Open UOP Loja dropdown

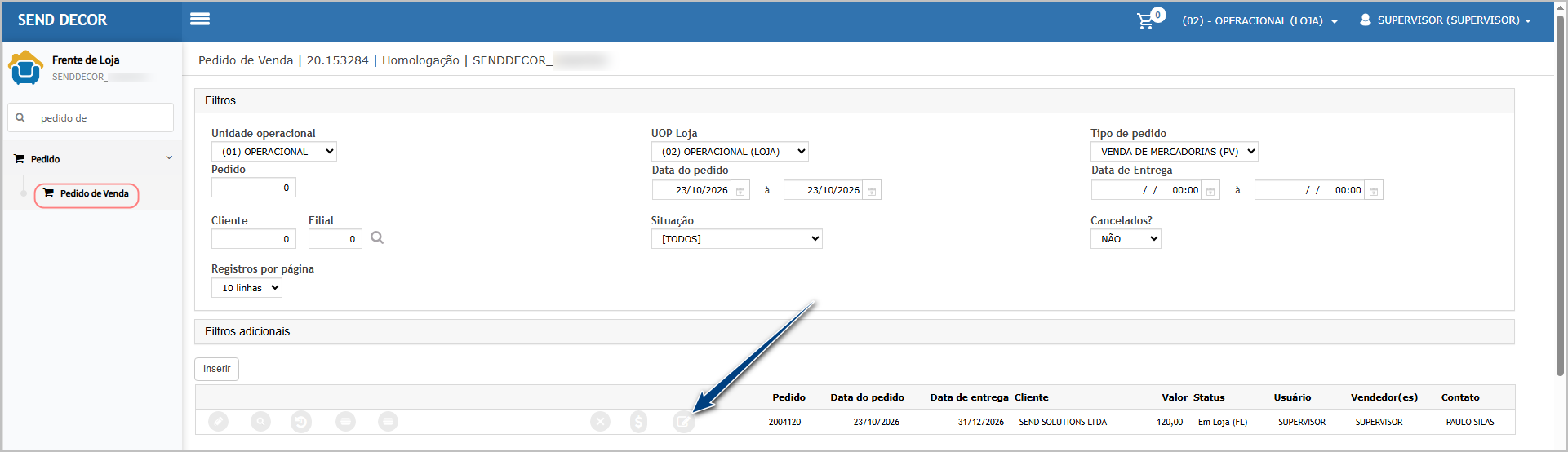730,152
